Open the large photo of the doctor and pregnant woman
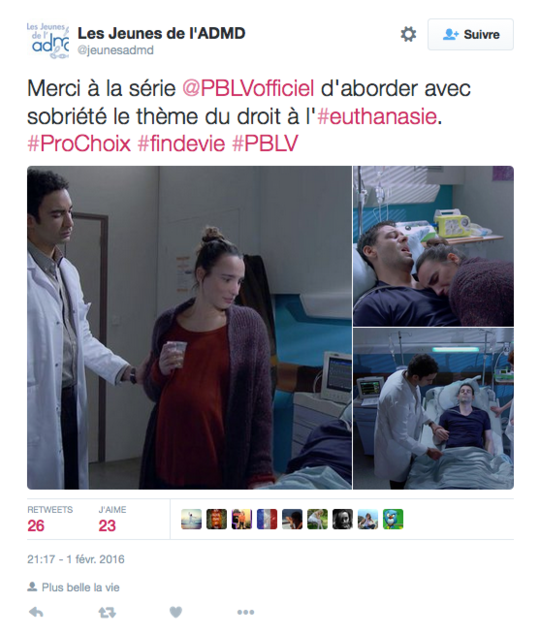Image resolution: width=540 pixels, height=635 pixels. point(189,328)
